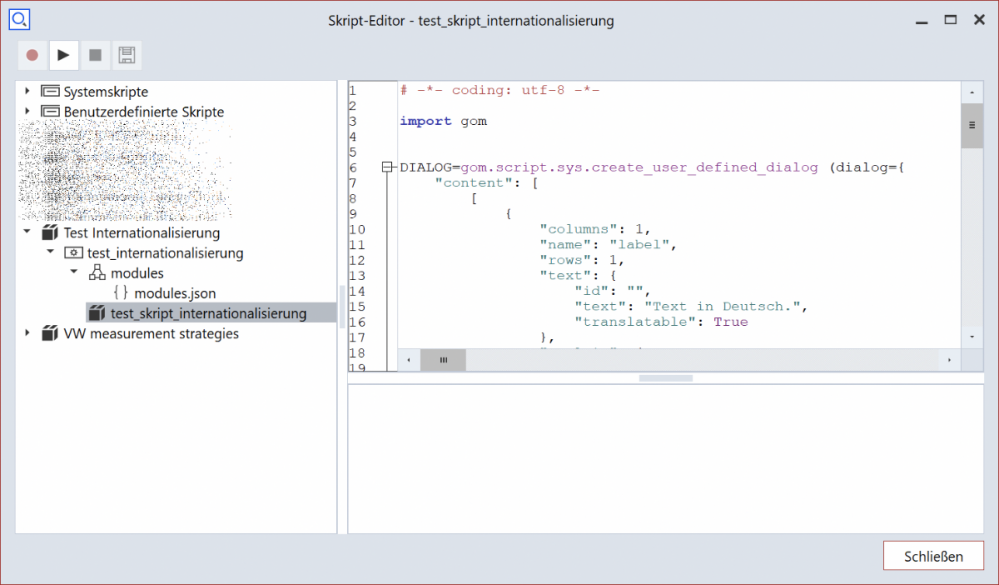
Task: Expand the Systemskripte tree node
Action: 27,92
